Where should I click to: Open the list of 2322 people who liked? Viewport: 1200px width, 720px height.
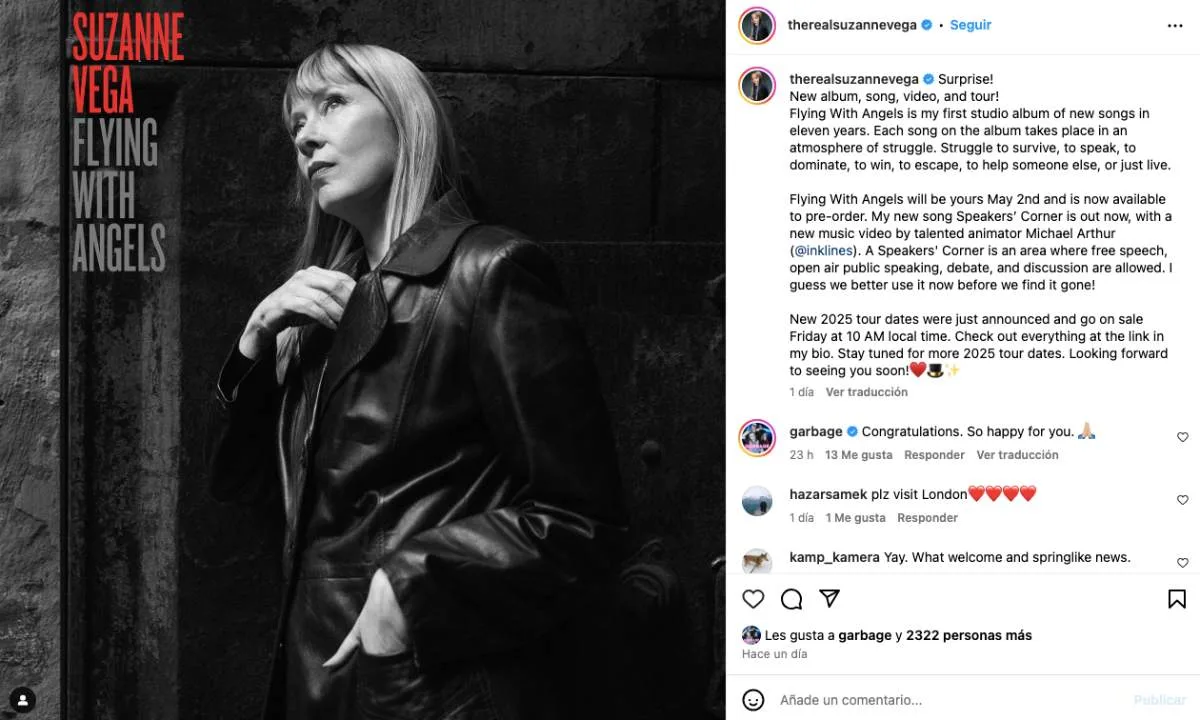click(968, 635)
